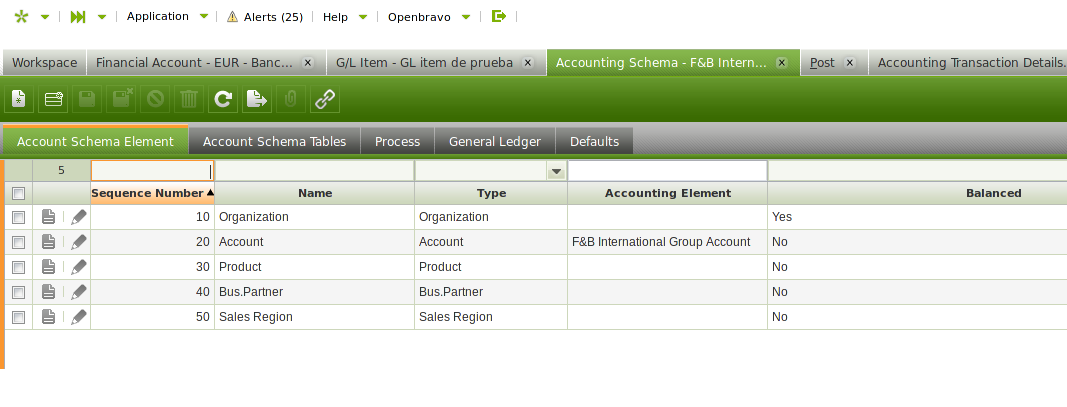Image resolution: width=1067 pixels, height=407 pixels.
Task: Open the Type filter dropdown
Action: (x=556, y=172)
